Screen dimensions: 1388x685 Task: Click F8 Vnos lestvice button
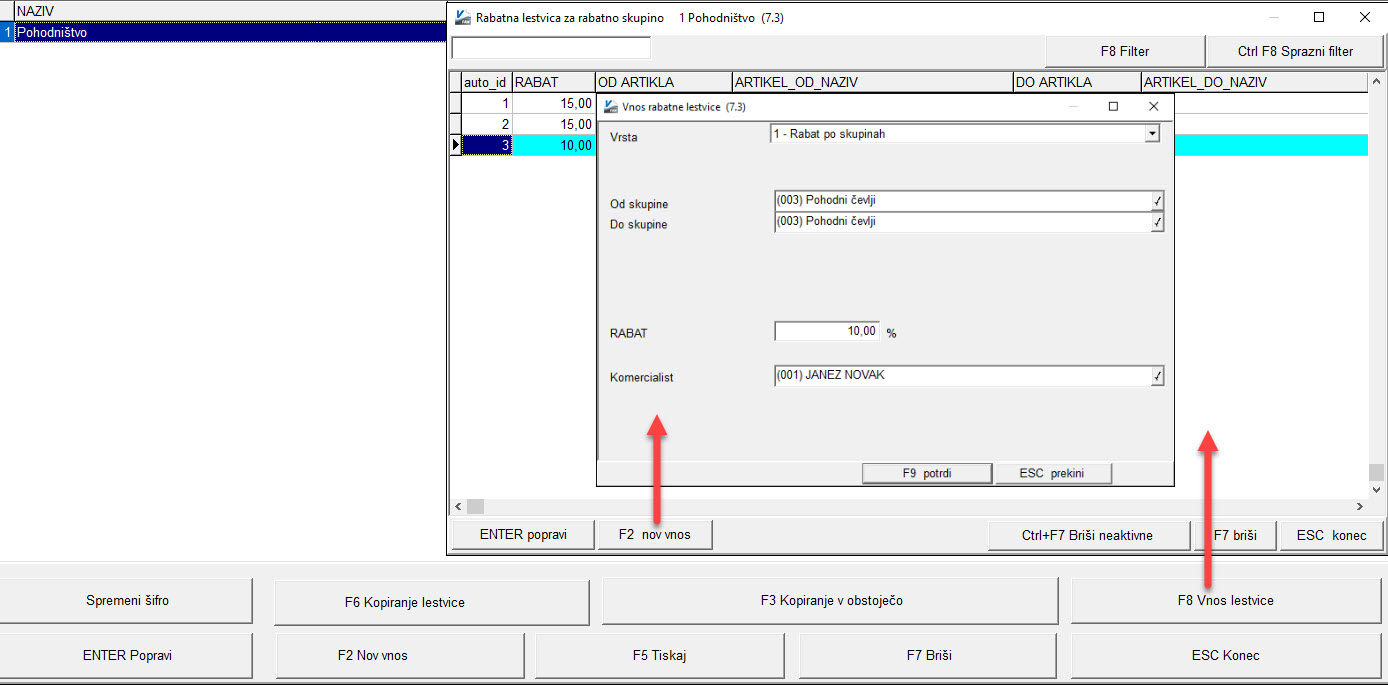[1225, 601]
